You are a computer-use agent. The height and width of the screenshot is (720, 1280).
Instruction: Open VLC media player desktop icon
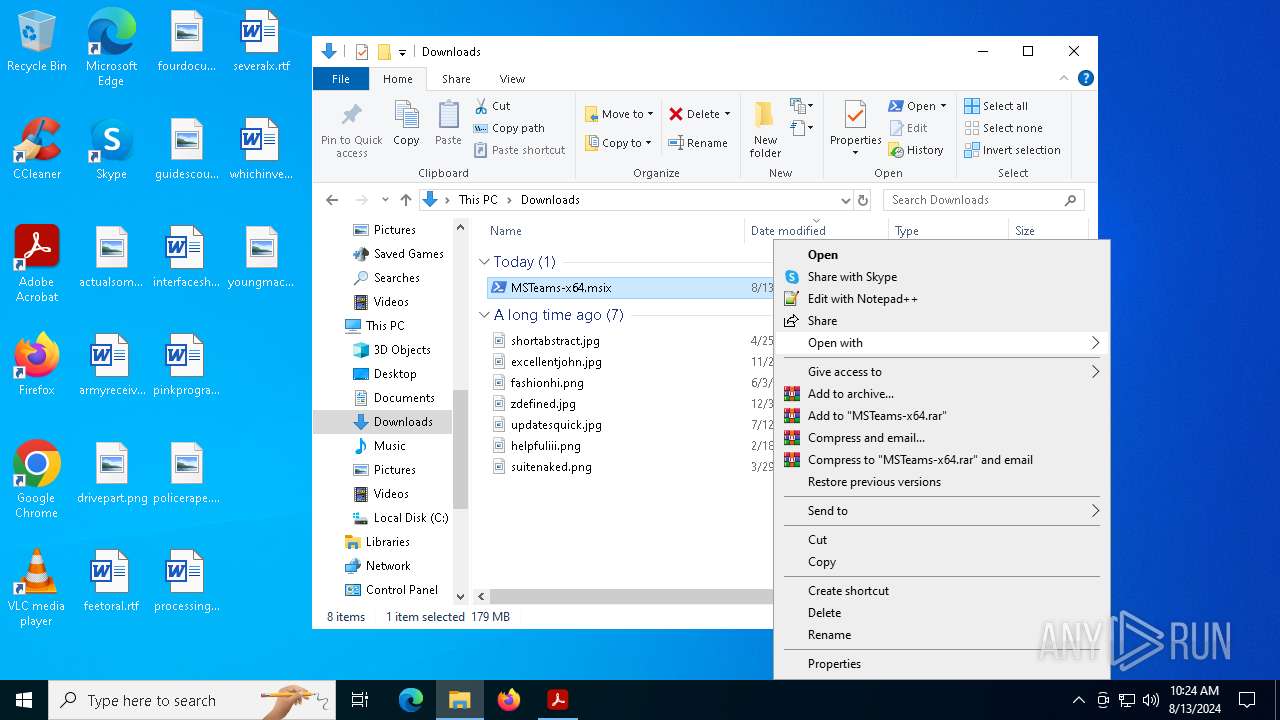pyautogui.click(x=37, y=588)
